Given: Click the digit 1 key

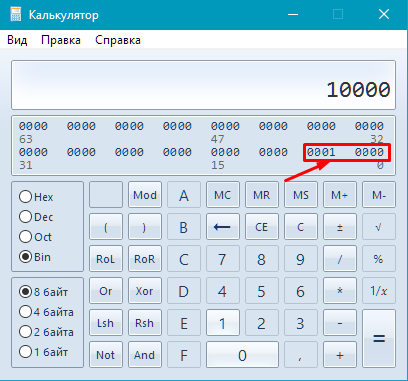Looking at the screenshot, I should point(223,323).
